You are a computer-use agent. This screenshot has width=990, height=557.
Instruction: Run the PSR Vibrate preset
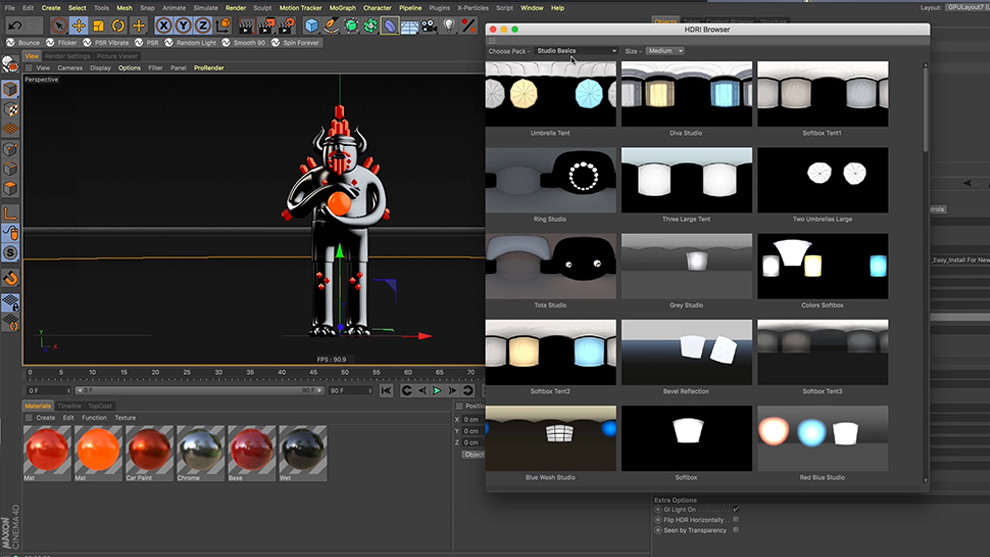pyautogui.click(x=105, y=43)
